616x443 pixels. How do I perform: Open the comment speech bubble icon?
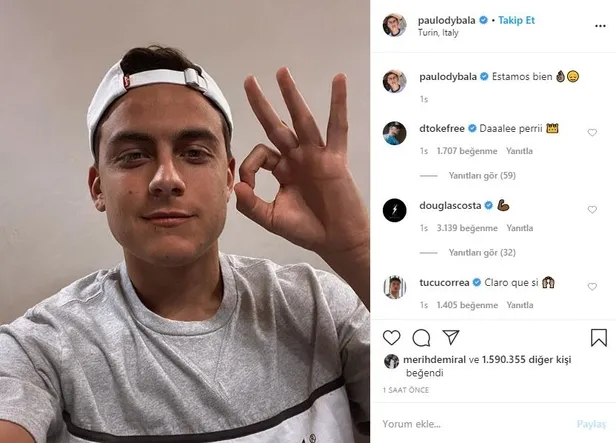421,338
